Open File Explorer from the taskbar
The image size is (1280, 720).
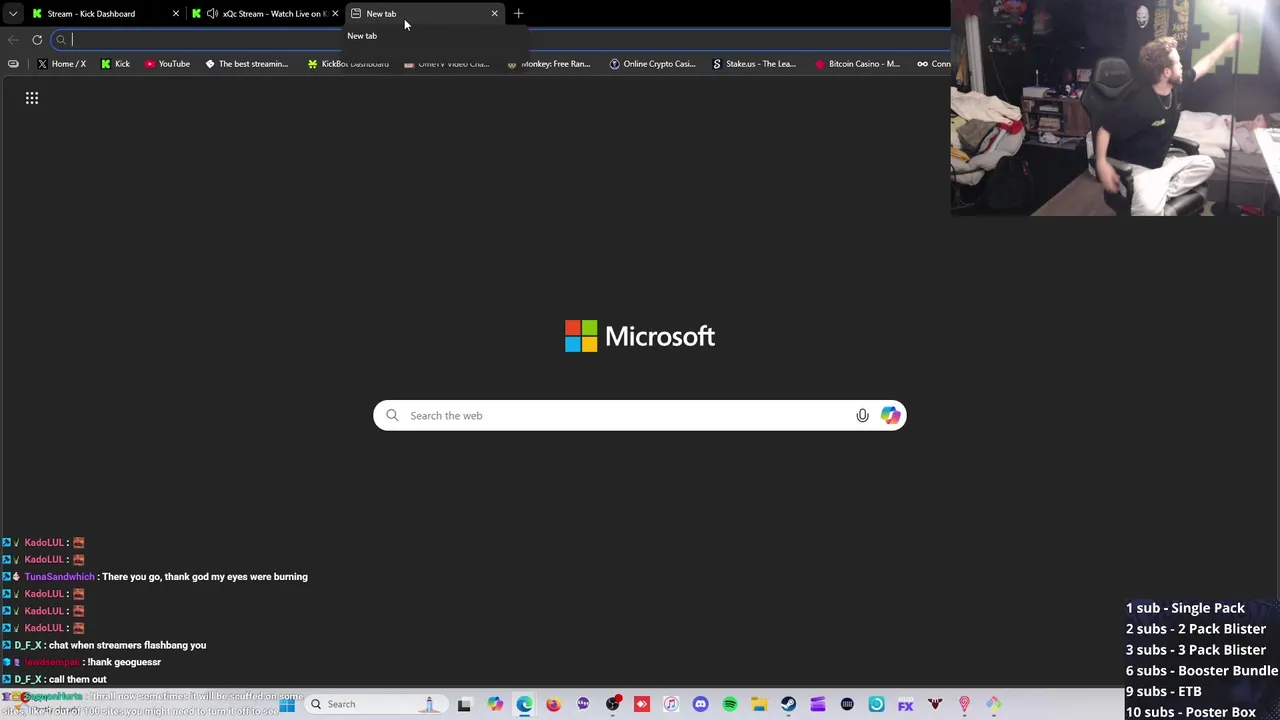[759, 705]
